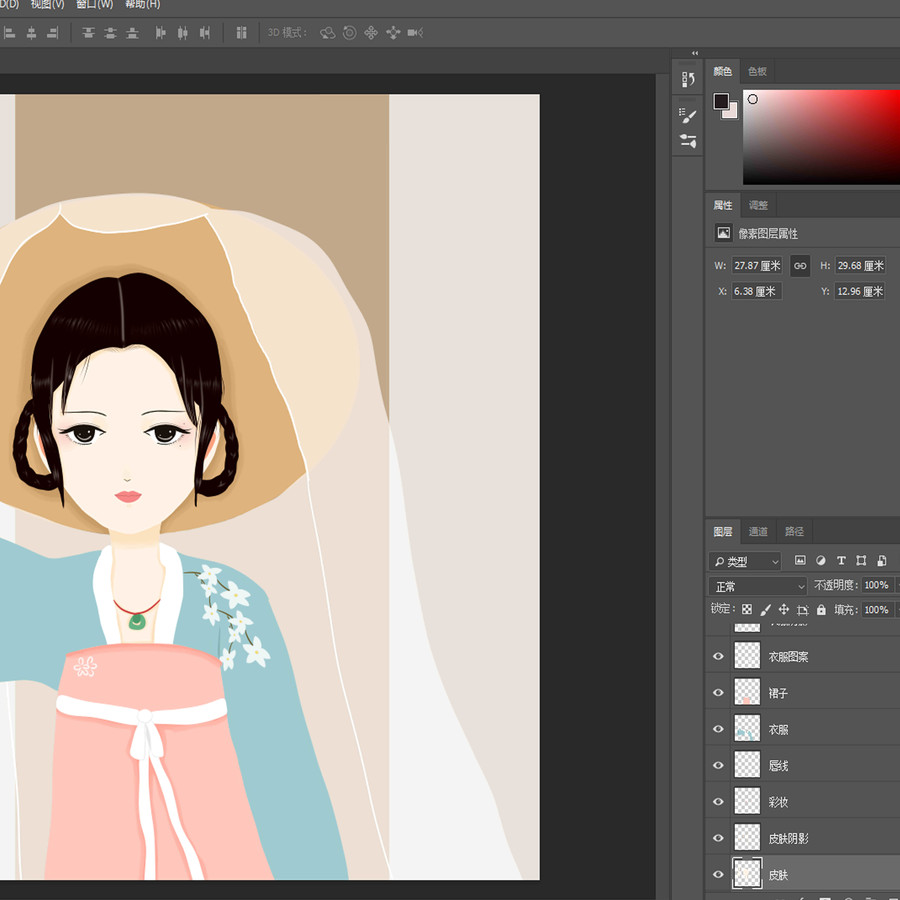Toggle lock image pixels brush icon

pyautogui.click(x=765, y=610)
